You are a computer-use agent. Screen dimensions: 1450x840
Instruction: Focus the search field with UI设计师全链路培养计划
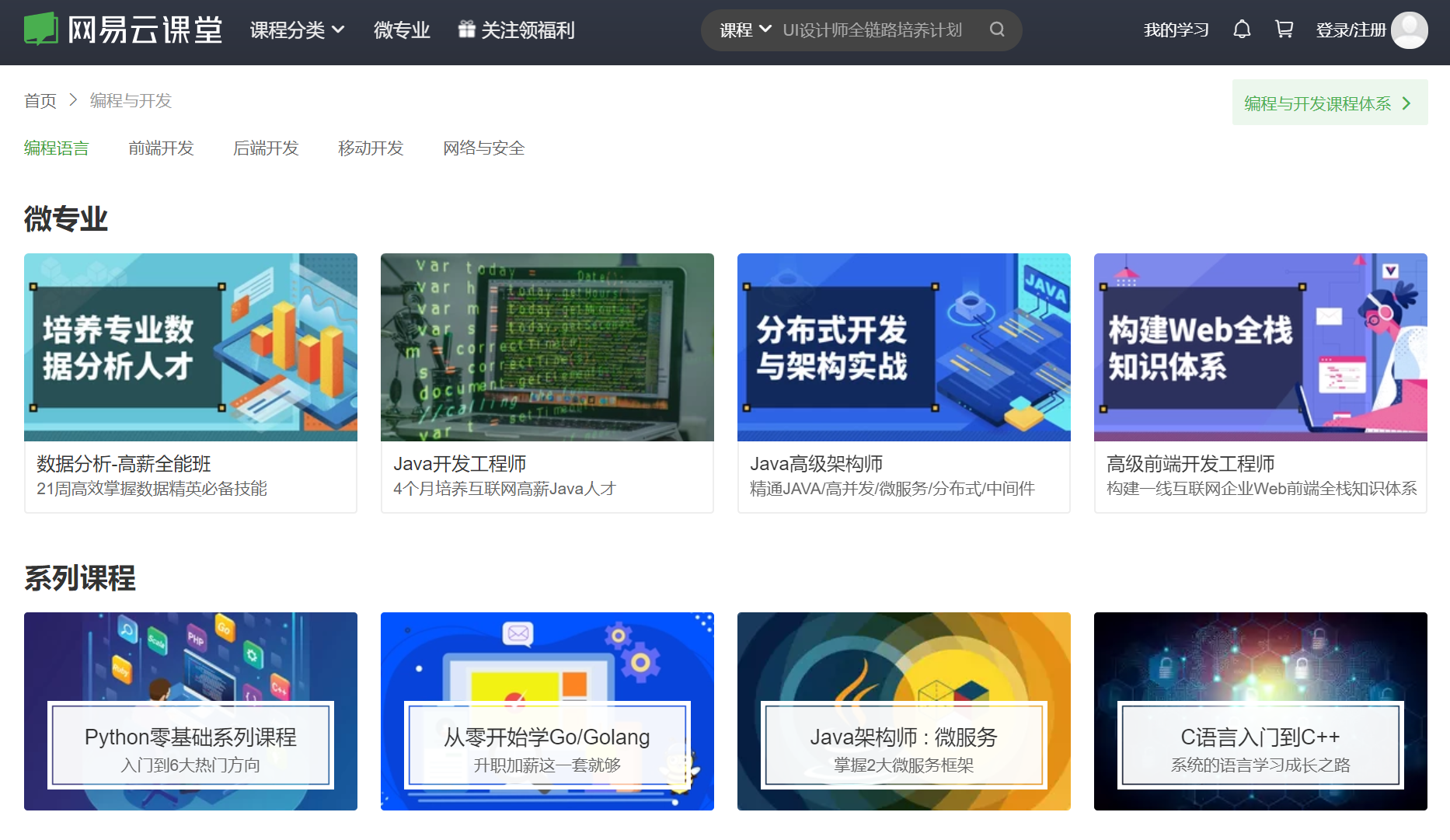pyautogui.click(x=872, y=30)
